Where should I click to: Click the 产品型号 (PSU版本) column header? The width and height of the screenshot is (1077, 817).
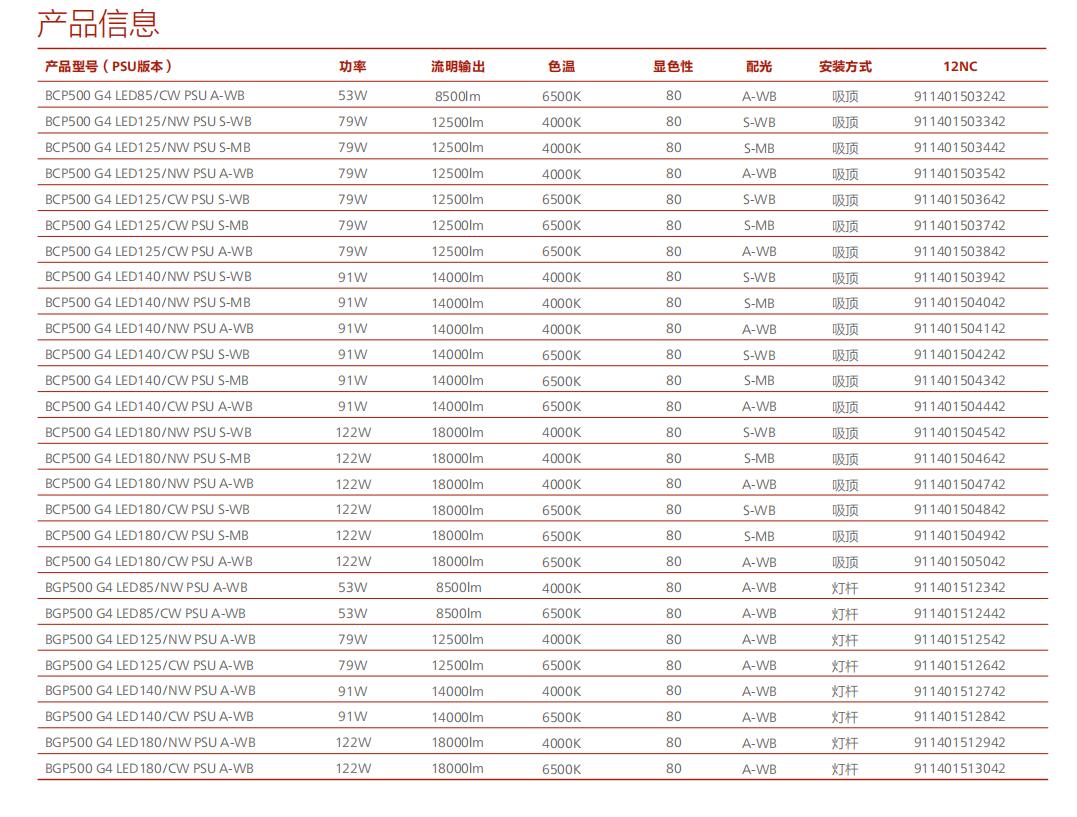(109, 67)
